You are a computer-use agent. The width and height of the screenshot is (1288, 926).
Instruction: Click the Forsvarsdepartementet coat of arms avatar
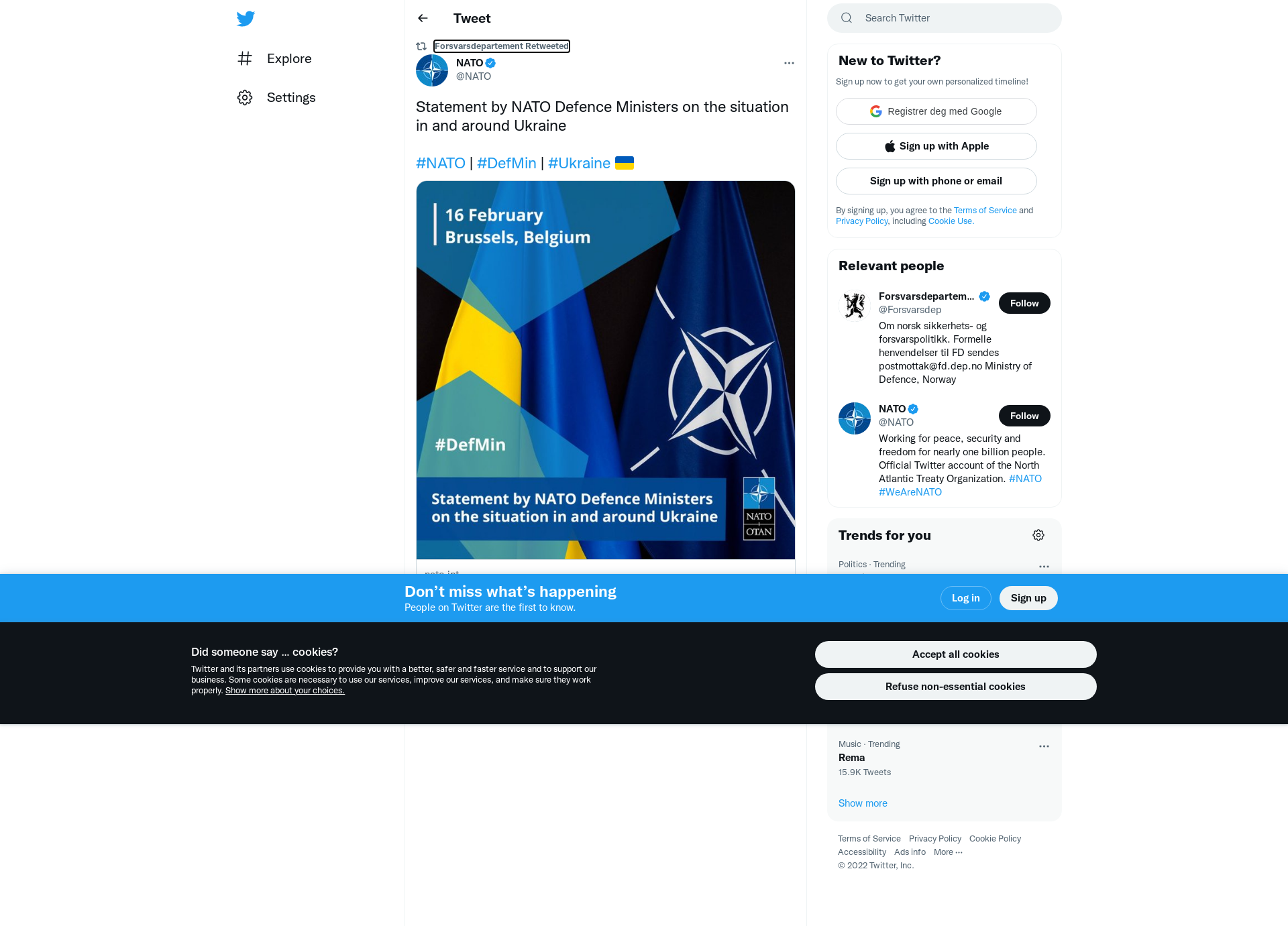click(855, 306)
